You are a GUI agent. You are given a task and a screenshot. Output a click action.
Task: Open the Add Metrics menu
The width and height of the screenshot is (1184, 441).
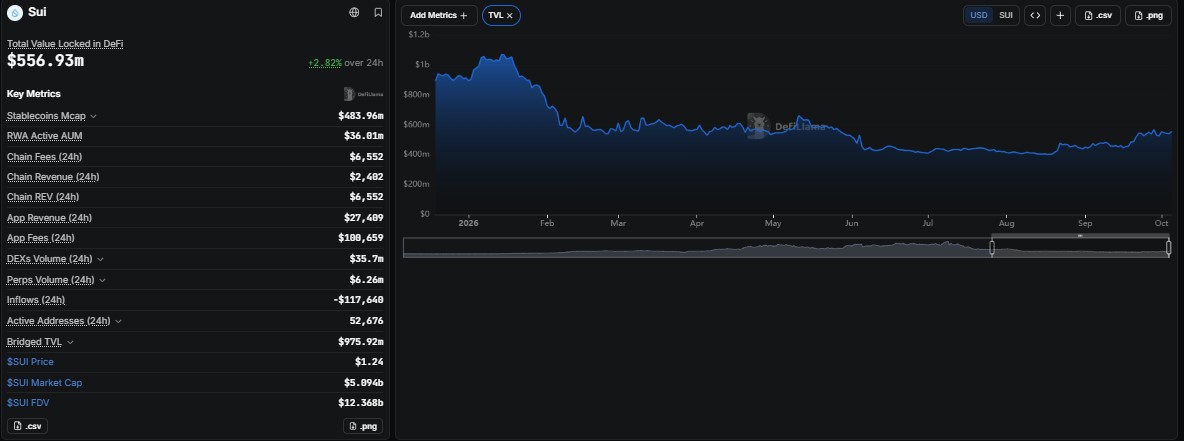tap(439, 15)
